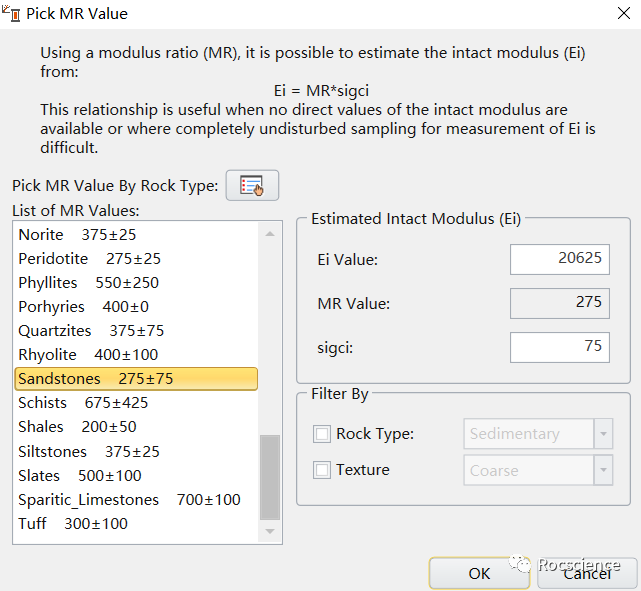Click the list scrollbar up arrow
This screenshot has width=641, height=591.
pos(270,234)
